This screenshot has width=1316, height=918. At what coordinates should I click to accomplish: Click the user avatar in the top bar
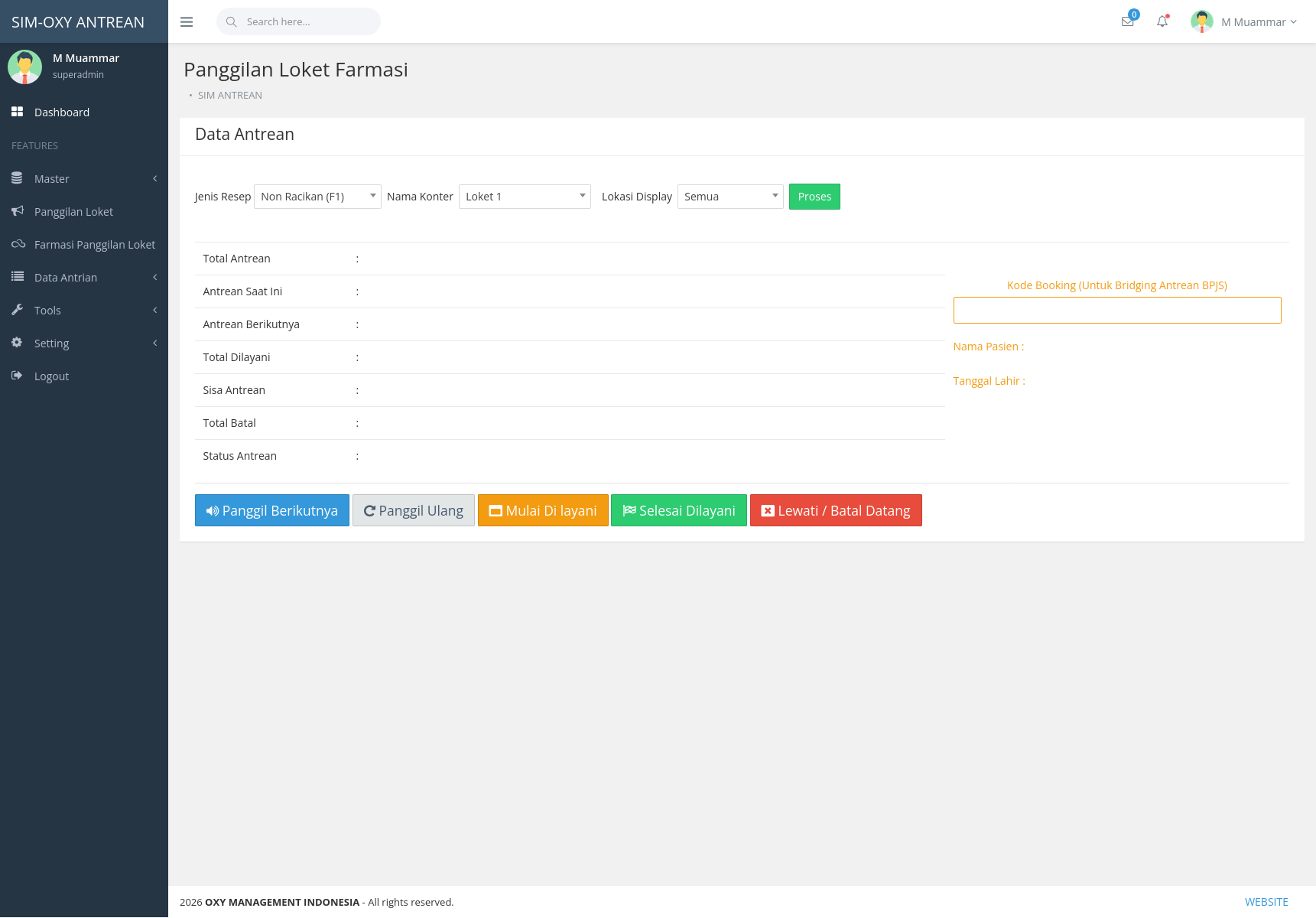pos(1202,21)
